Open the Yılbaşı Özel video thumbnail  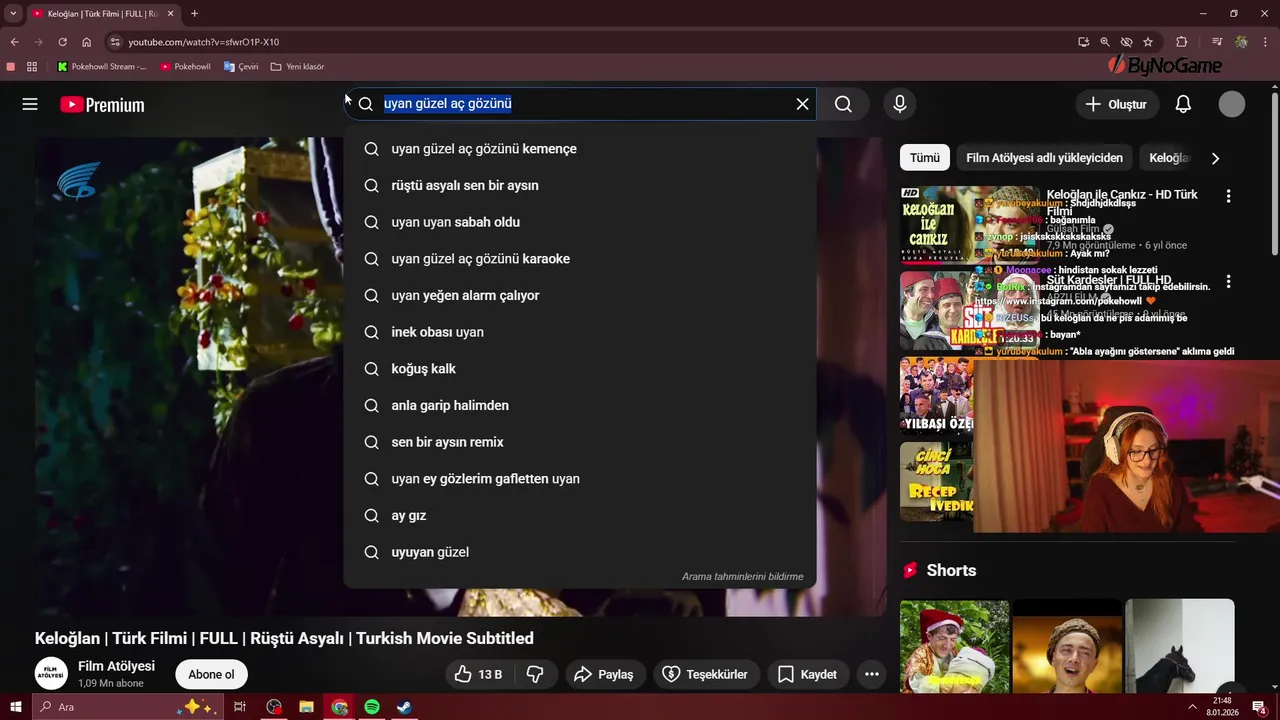pos(937,396)
